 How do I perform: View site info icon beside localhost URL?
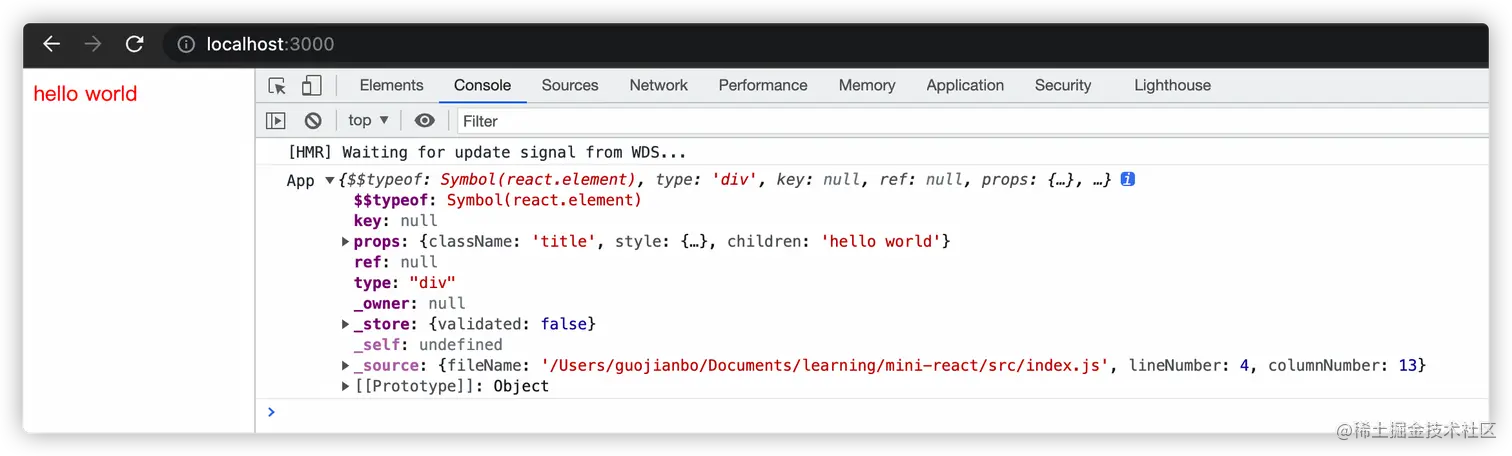[185, 44]
